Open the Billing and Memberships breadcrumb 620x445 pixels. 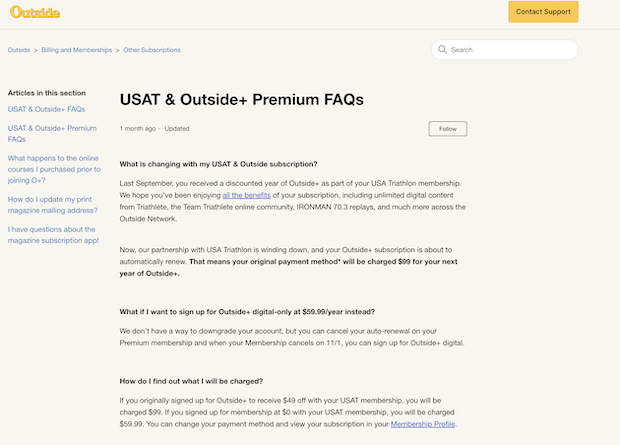(76, 49)
